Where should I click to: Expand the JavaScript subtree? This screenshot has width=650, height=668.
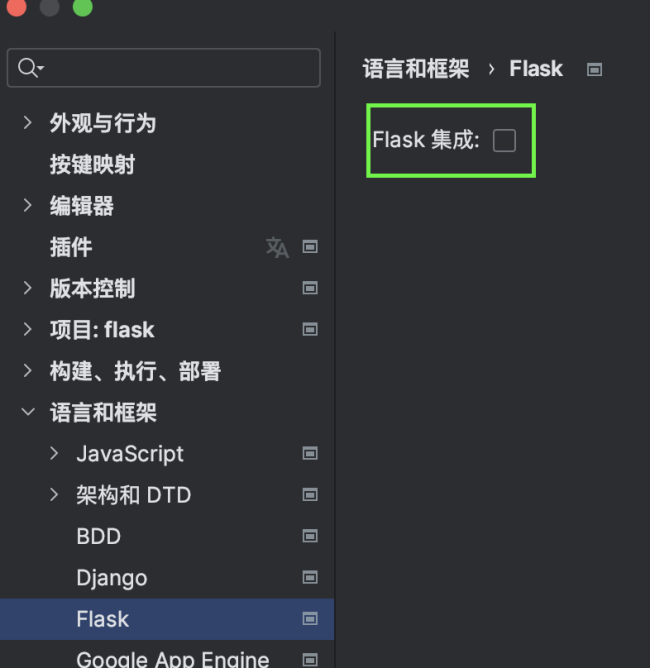coord(54,453)
